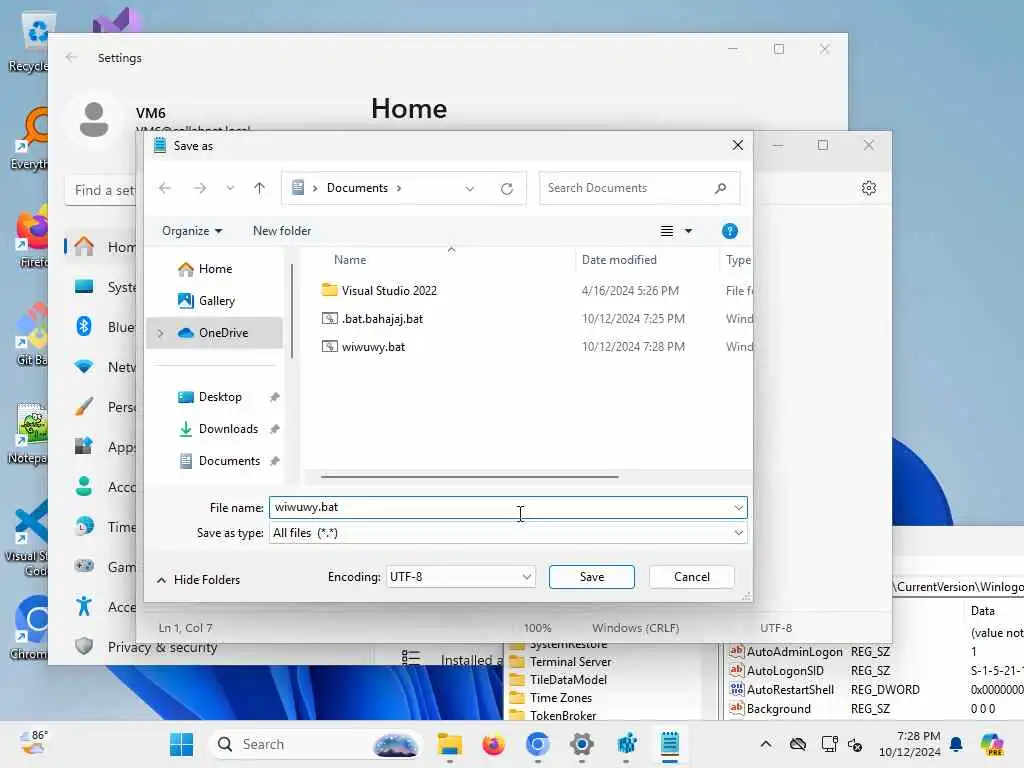Open Chromium from the taskbar
This screenshot has height=768, width=1024.
coord(537,744)
